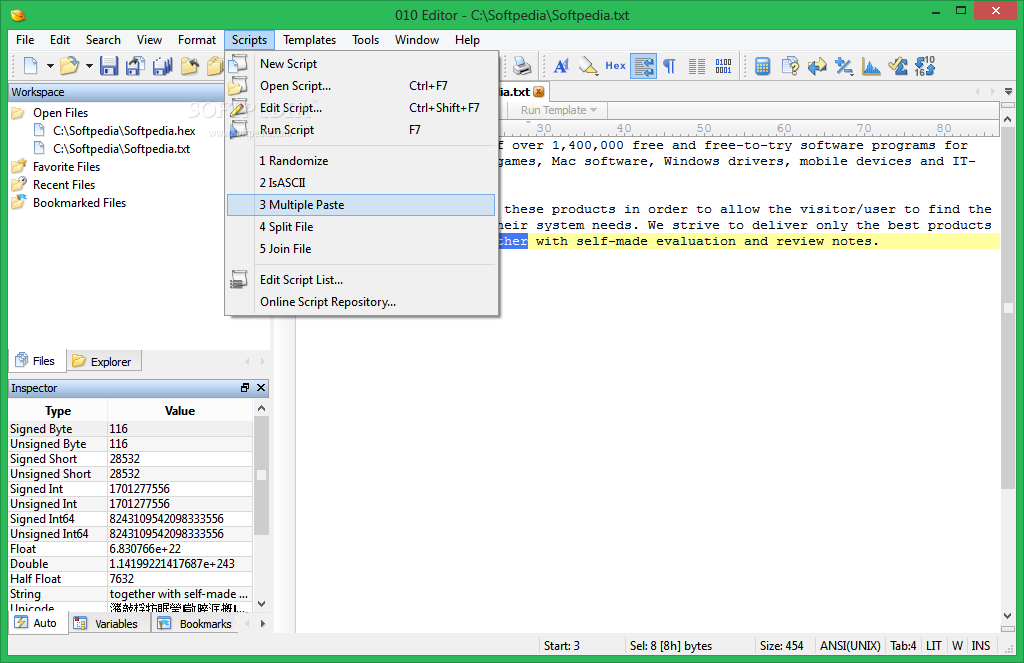Open Edit Script List... entry
This screenshot has height=663, width=1024.
[x=361, y=280]
